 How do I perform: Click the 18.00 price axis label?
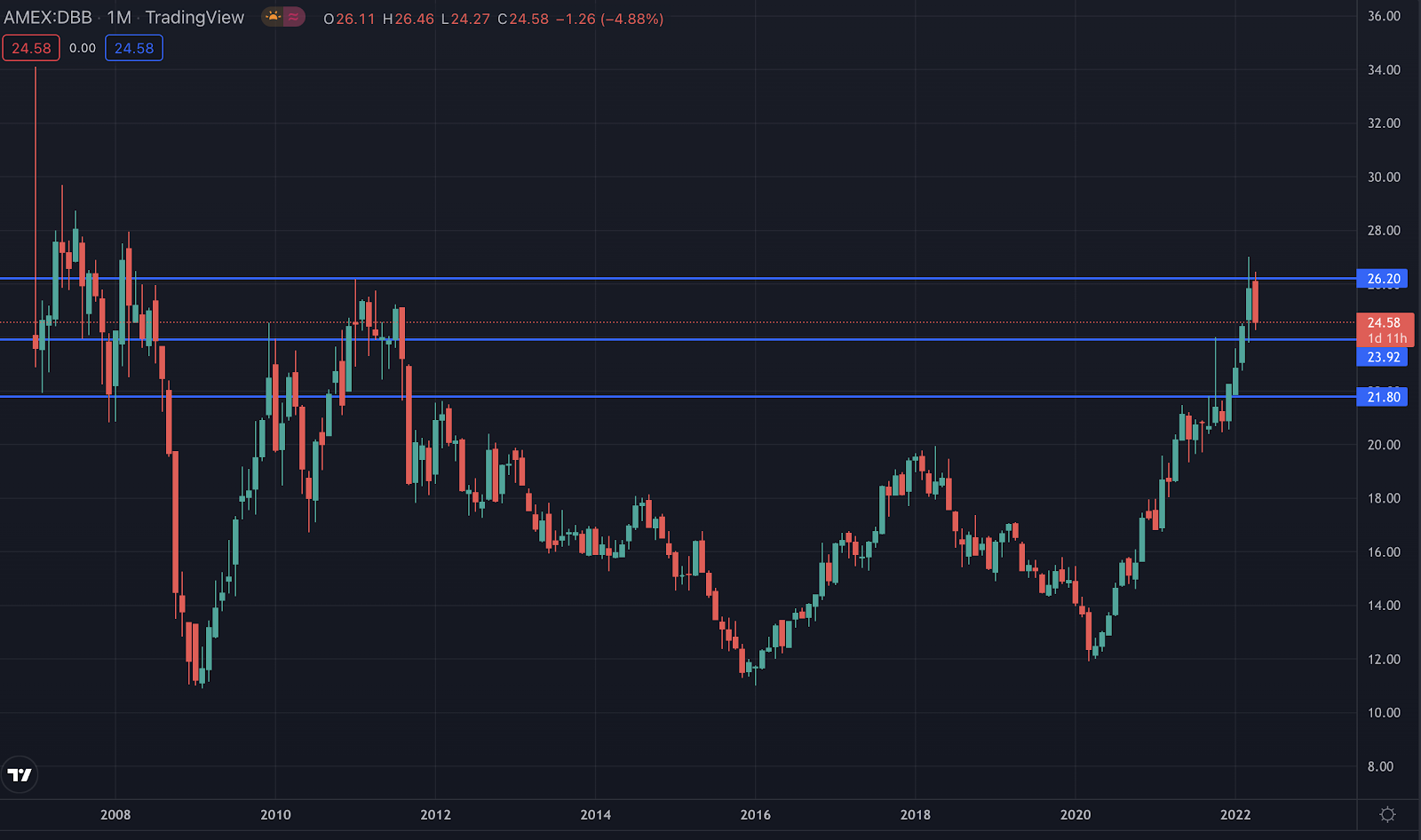pos(1384,498)
